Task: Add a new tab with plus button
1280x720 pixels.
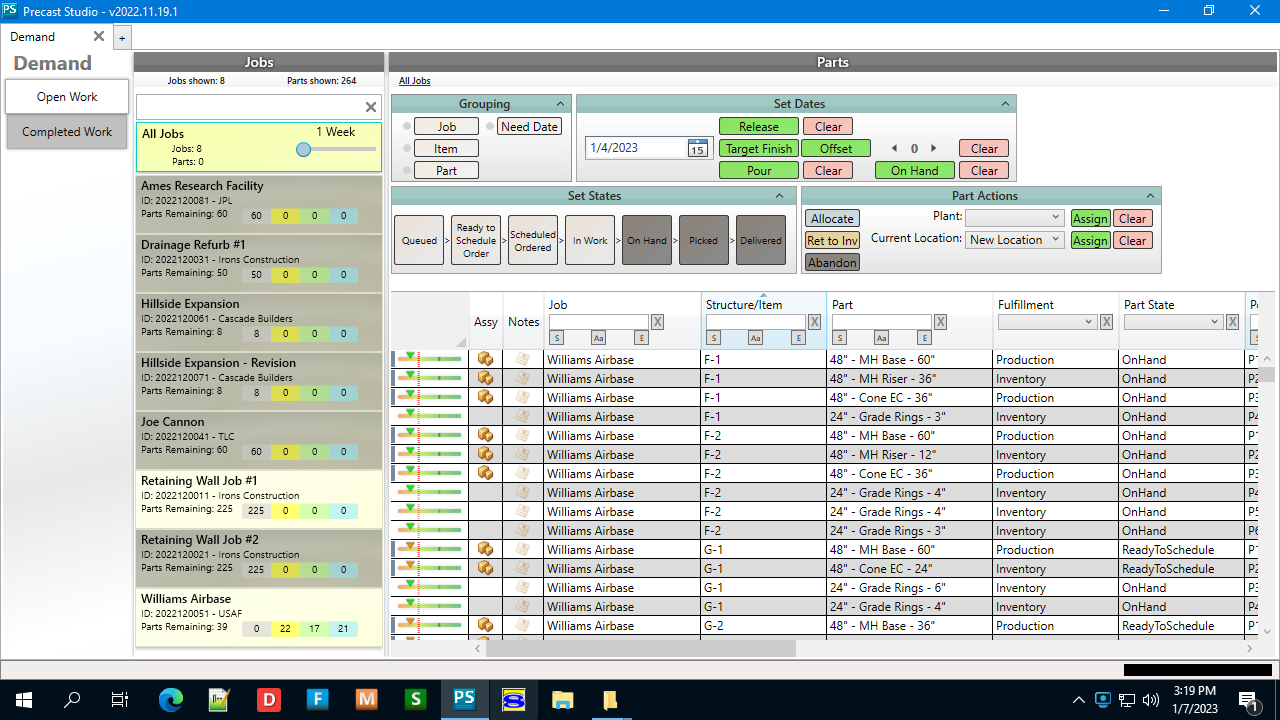Action: coord(122,38)
